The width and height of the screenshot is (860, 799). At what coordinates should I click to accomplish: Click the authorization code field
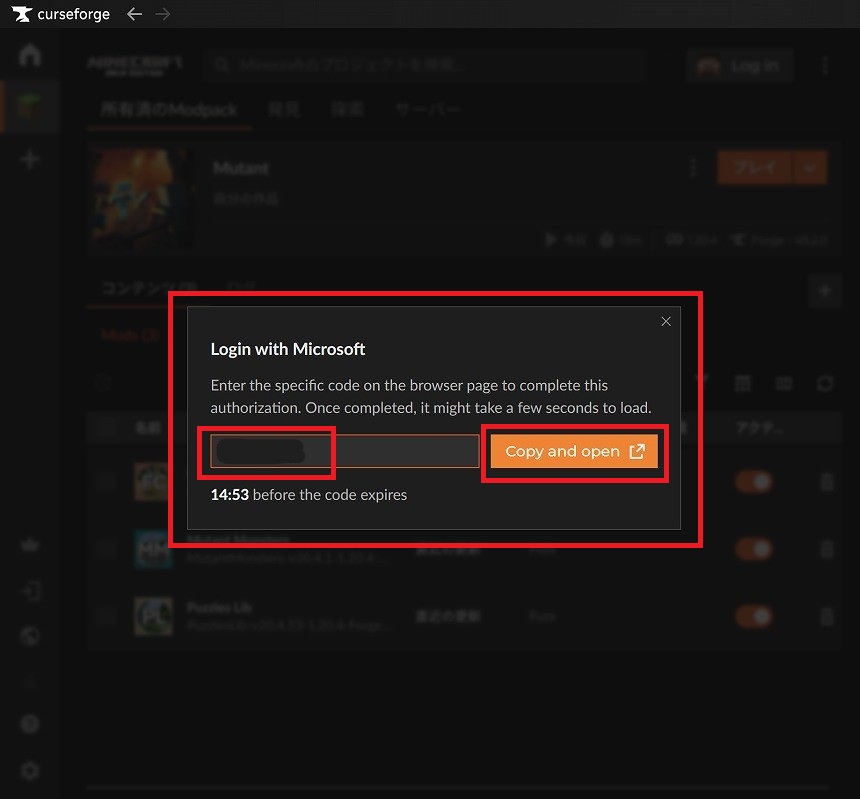[x=344, y=452]
